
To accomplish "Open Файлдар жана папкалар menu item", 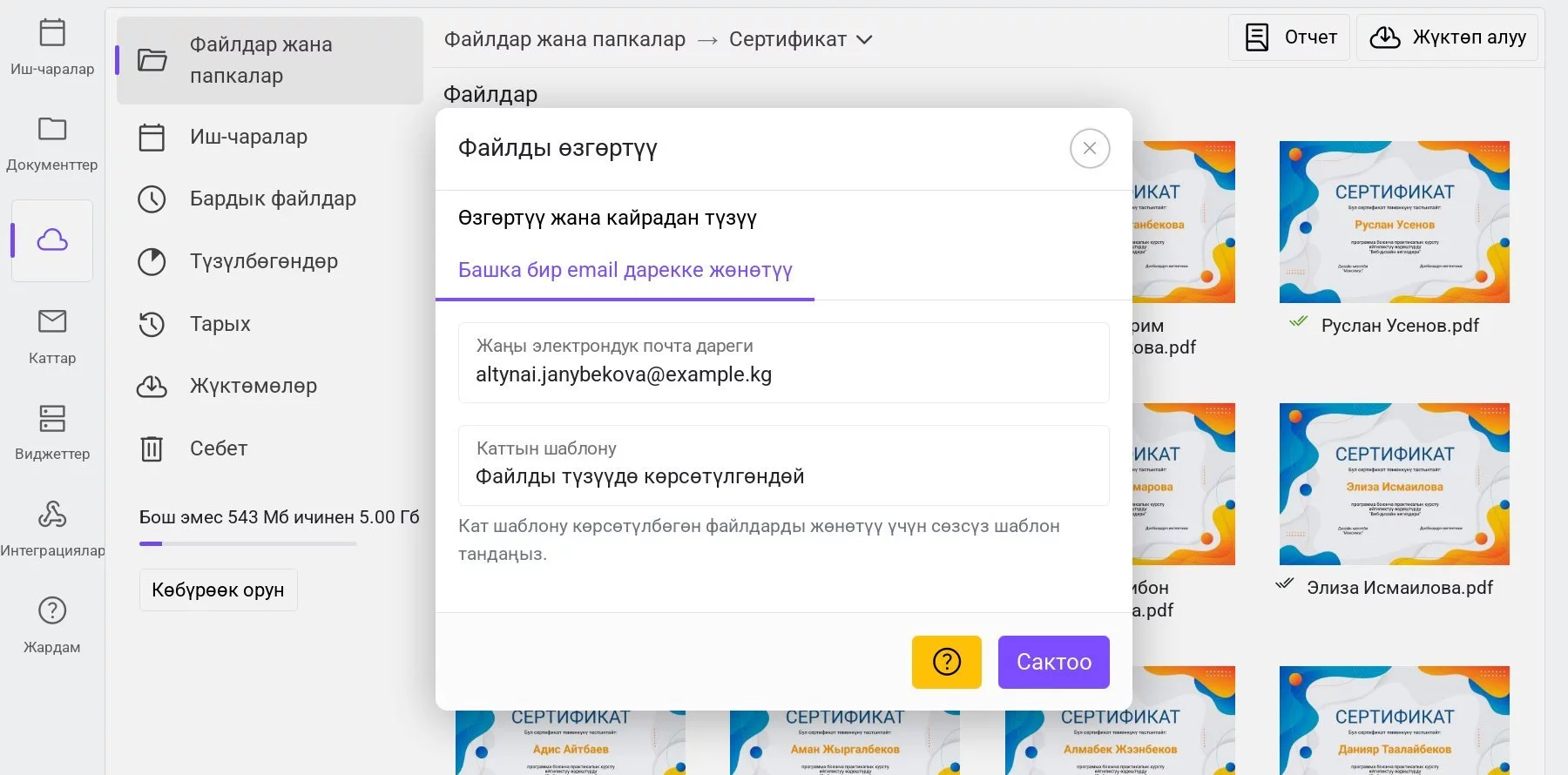I will click(270, 60).
